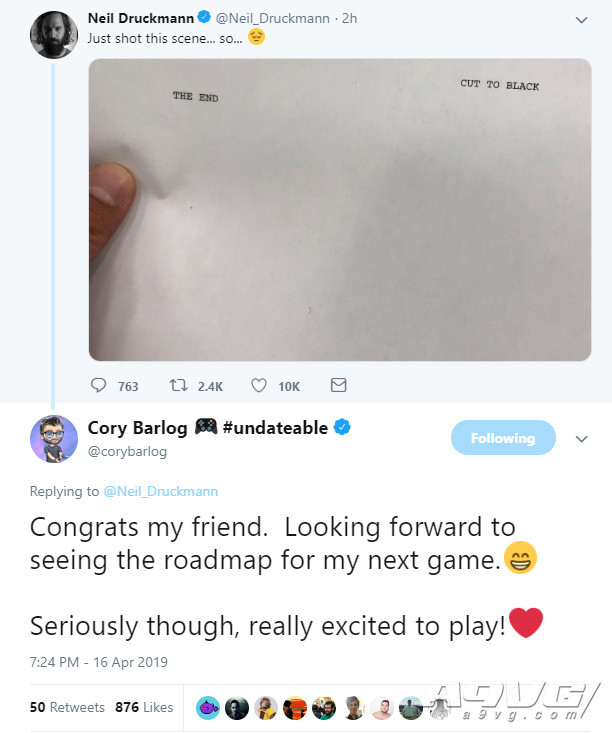Image resolution: width=612 pixels, height=733 pixels.
Task: View the 50 Retweets list
Action: pos(67,707)
